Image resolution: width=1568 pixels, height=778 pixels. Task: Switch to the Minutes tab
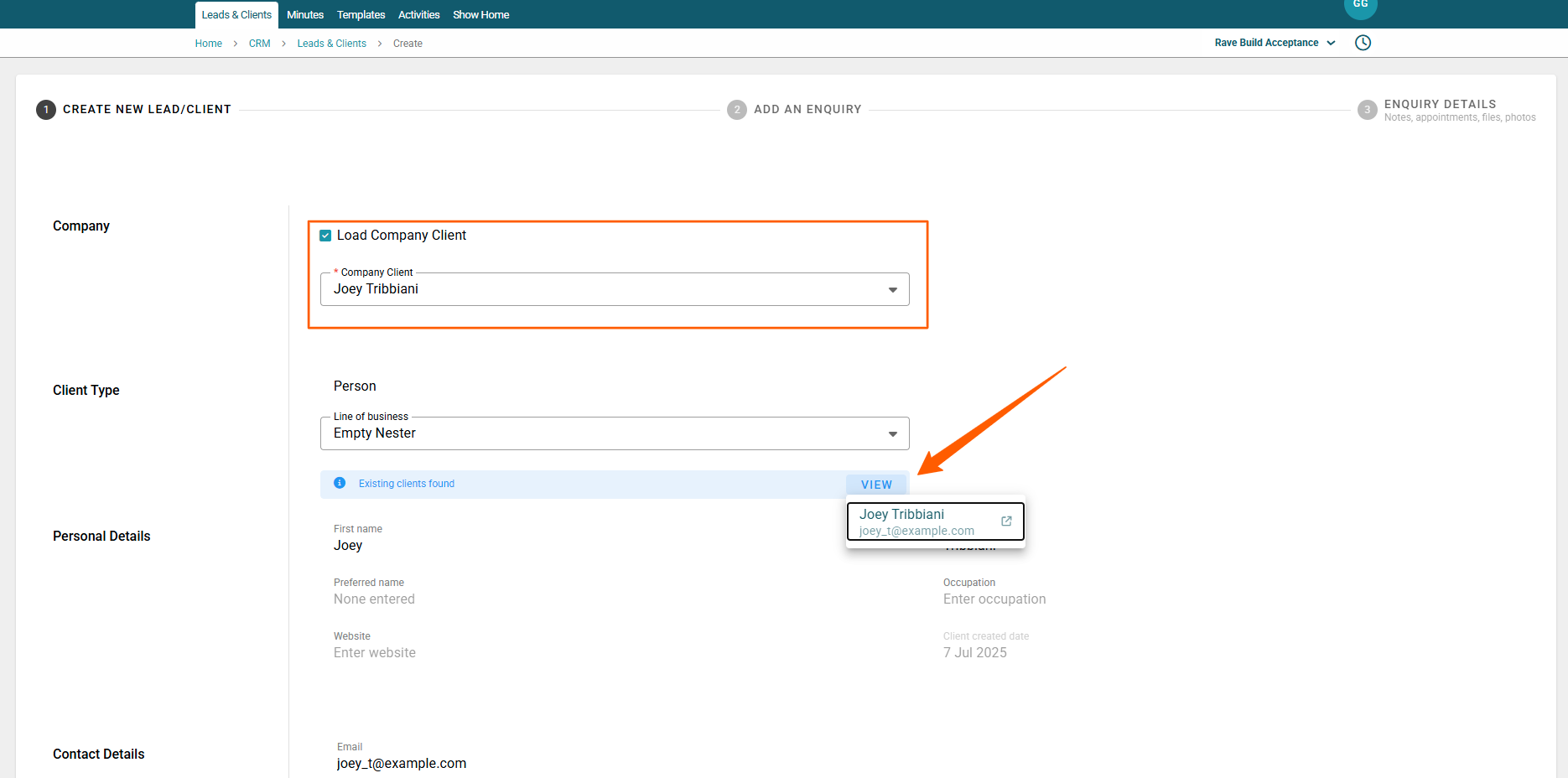click(x=305, y=15)
